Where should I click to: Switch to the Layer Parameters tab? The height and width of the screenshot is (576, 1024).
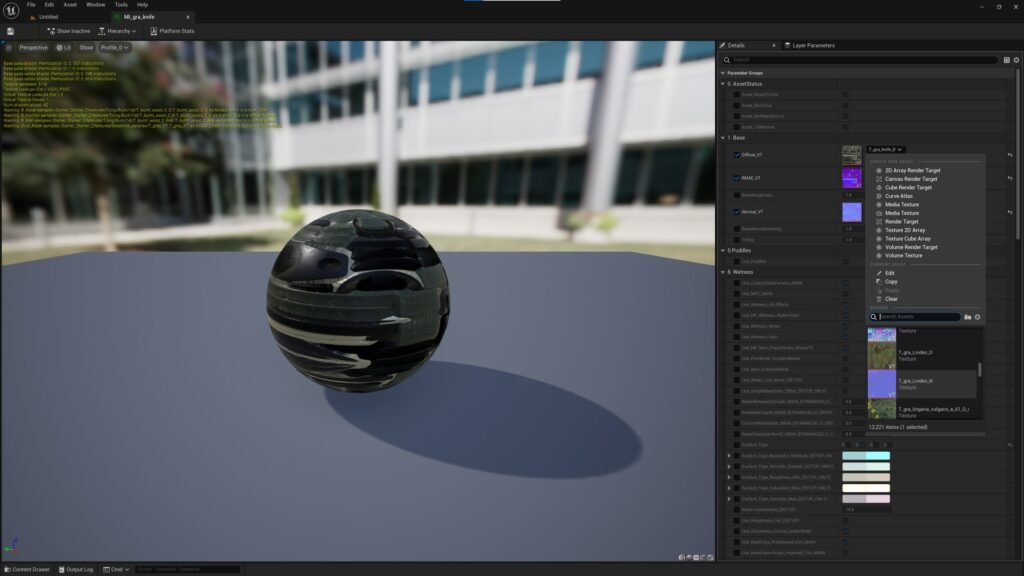810,45
